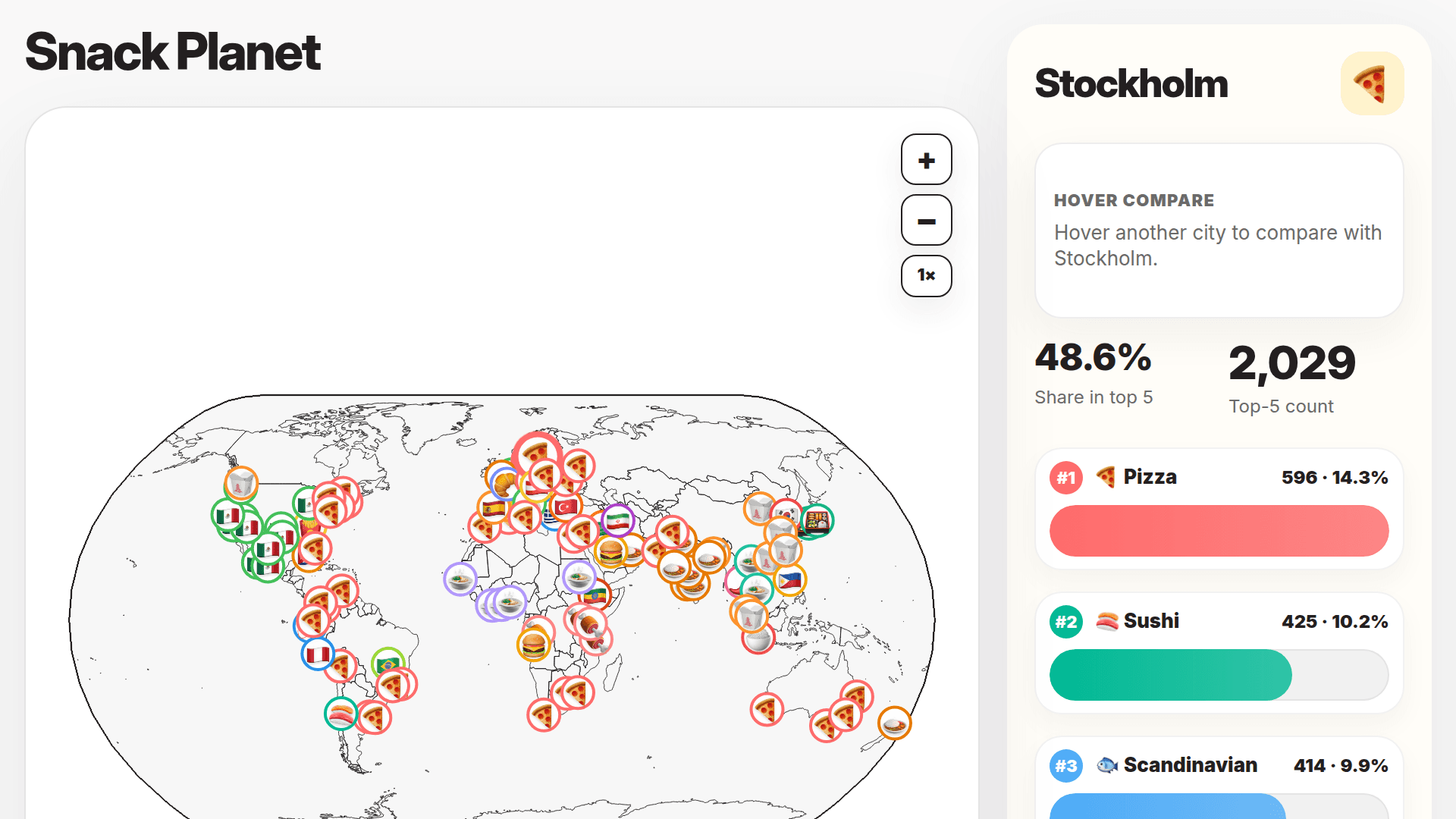Click the Pizza label in the #1 row

tap(1150, 477)
